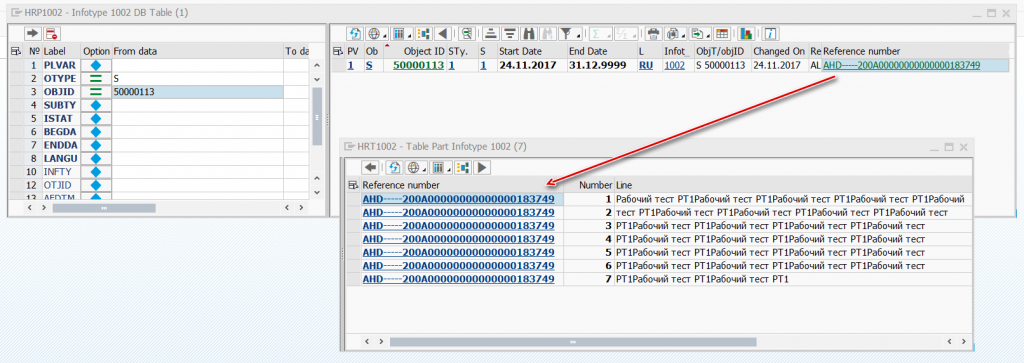Open the Infotype 1002 link
The height and width of the screenshot is (363, 1024).
675,65
